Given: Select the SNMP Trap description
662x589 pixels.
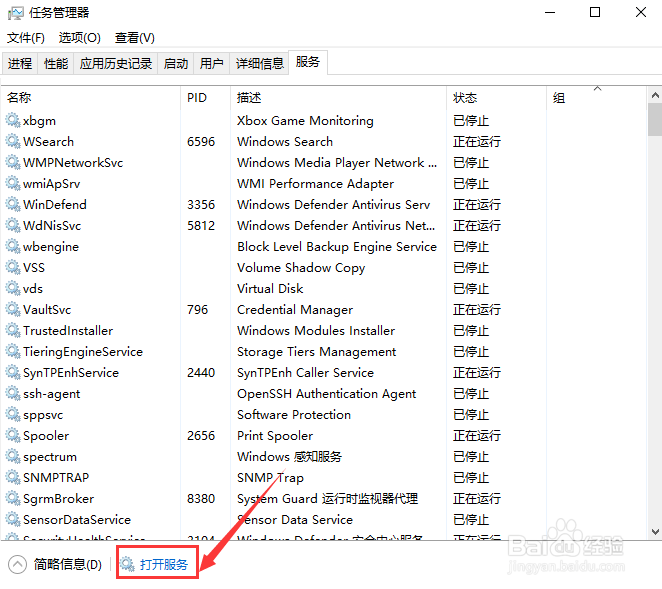Looking at the screenshot, I should pos(270,478).
